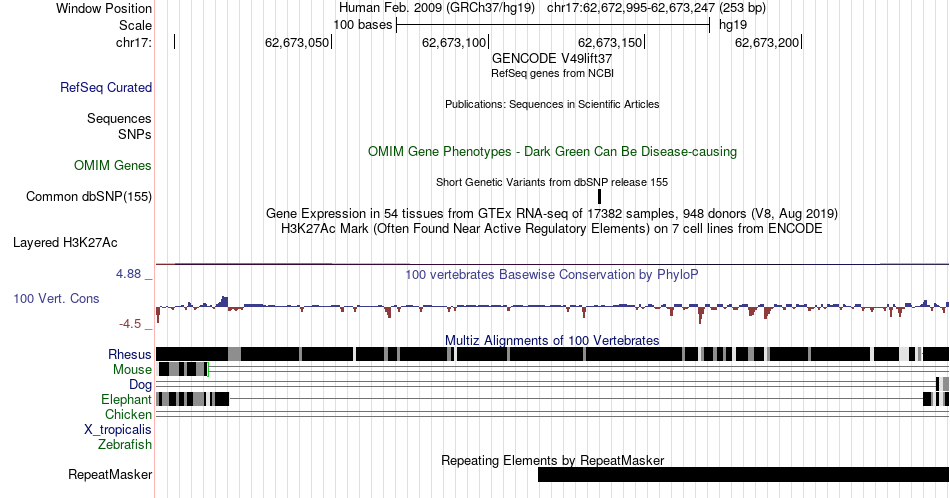
Task: Click the chr17: ruler label
Action: (134, 42)
